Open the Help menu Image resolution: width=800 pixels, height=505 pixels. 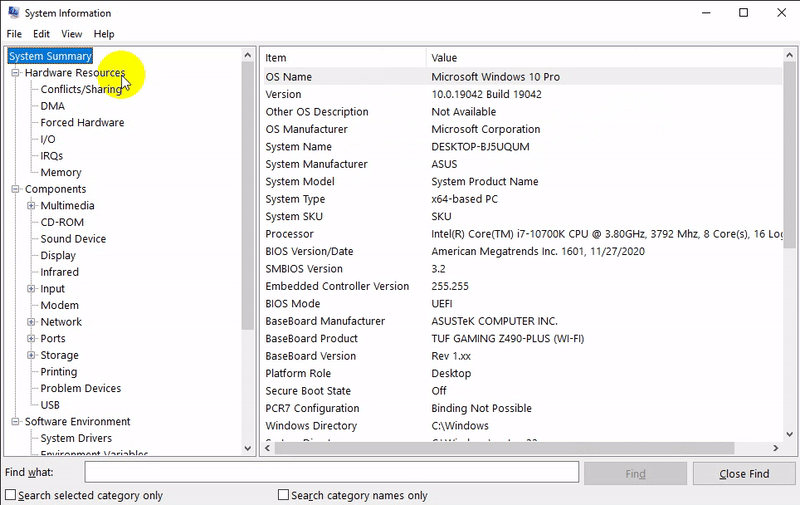(x=104, y=34)
